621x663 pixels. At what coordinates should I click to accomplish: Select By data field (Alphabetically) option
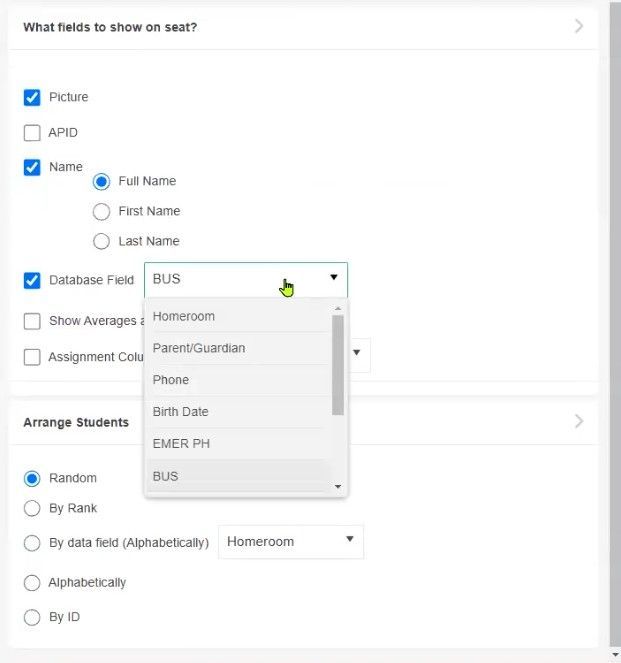[x=32, y=543]
